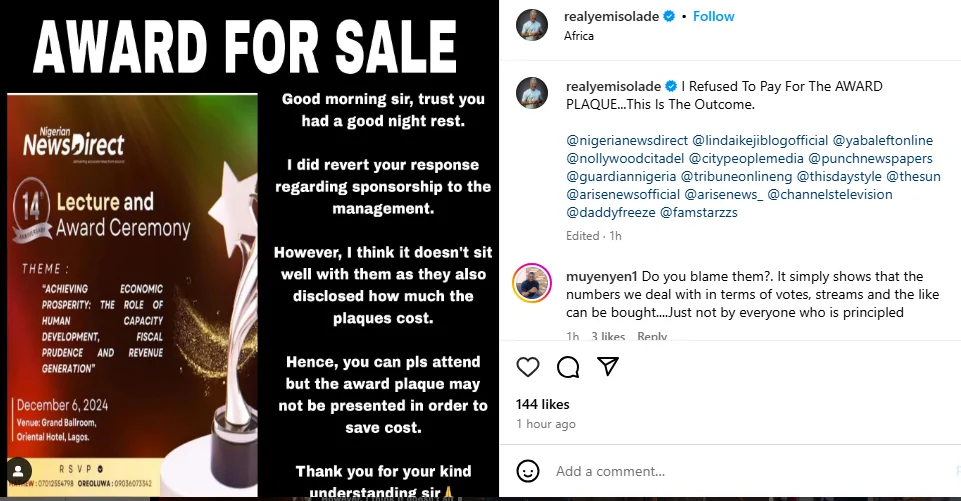The width and height of the screenshot is (961, 501).
Task: Reply to muyenyen1's comment
Action: 652,337
